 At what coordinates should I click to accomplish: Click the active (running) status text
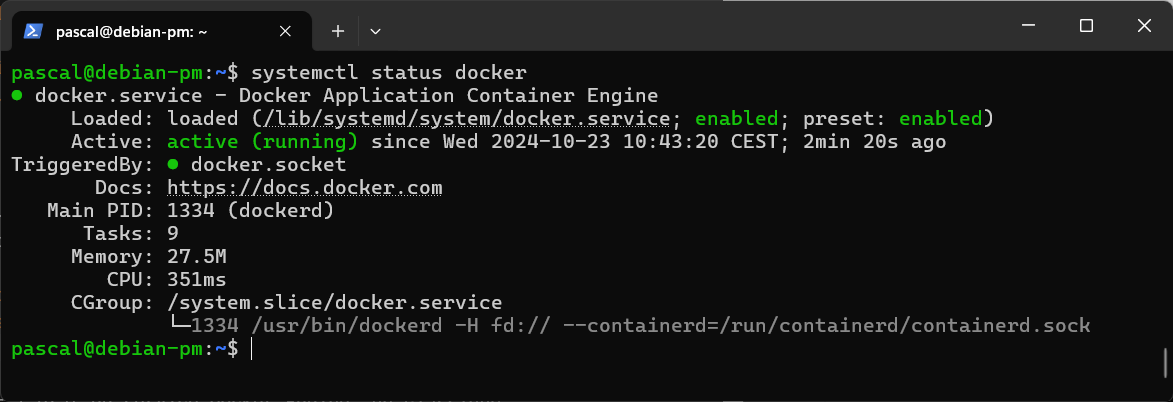pos(263,141)
